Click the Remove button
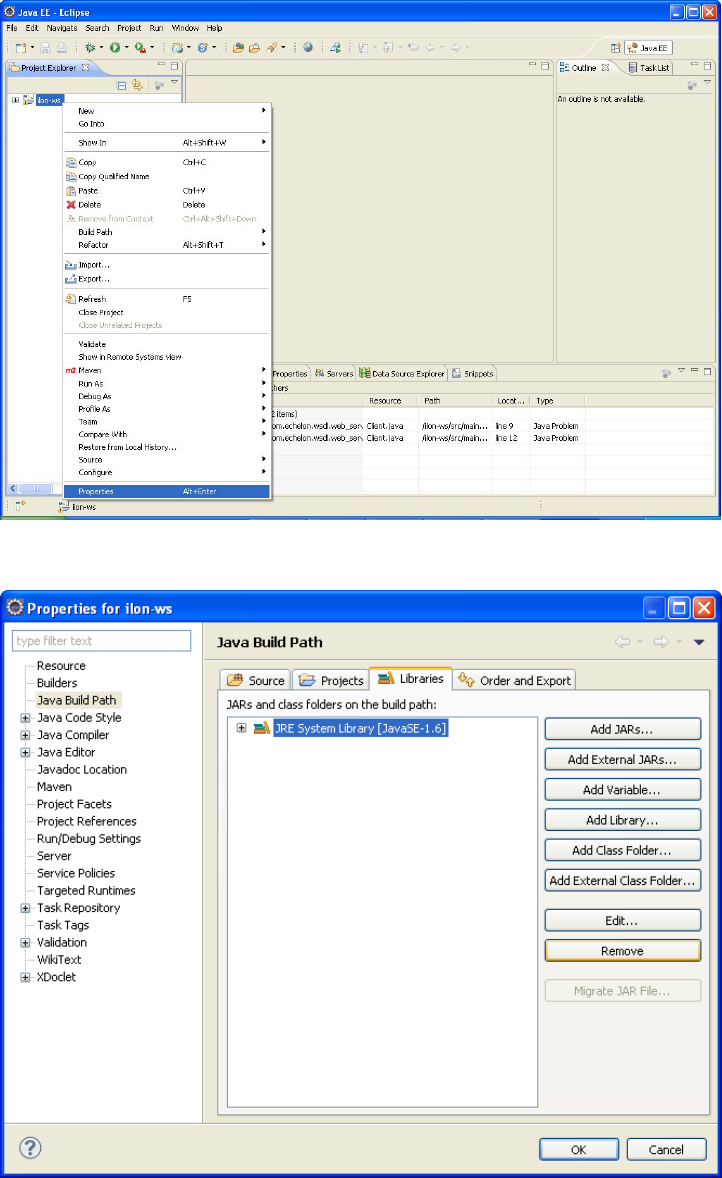The width and height of the screenshot is (722, 1178). [x=622, y=951]
